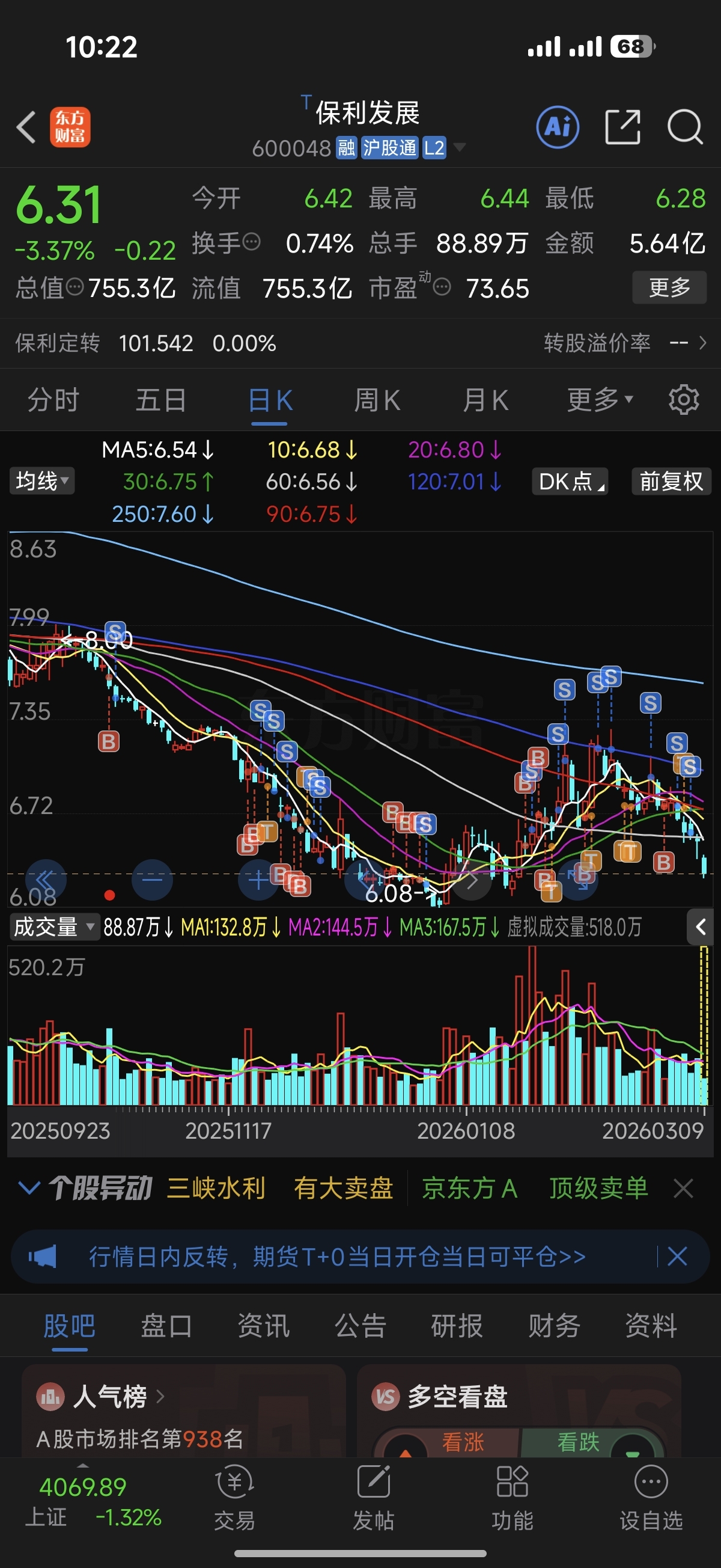The width and height of the screenshot is (721, 1568).
Task: Open the 公告 tab
Action: (360, 1326)
